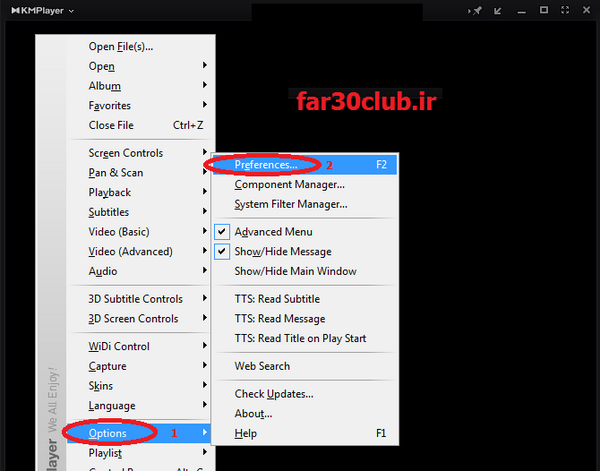Open the 3D Screen Controls submenu
The width and height of the screenshot is (600, 471).
pos(140,319)
